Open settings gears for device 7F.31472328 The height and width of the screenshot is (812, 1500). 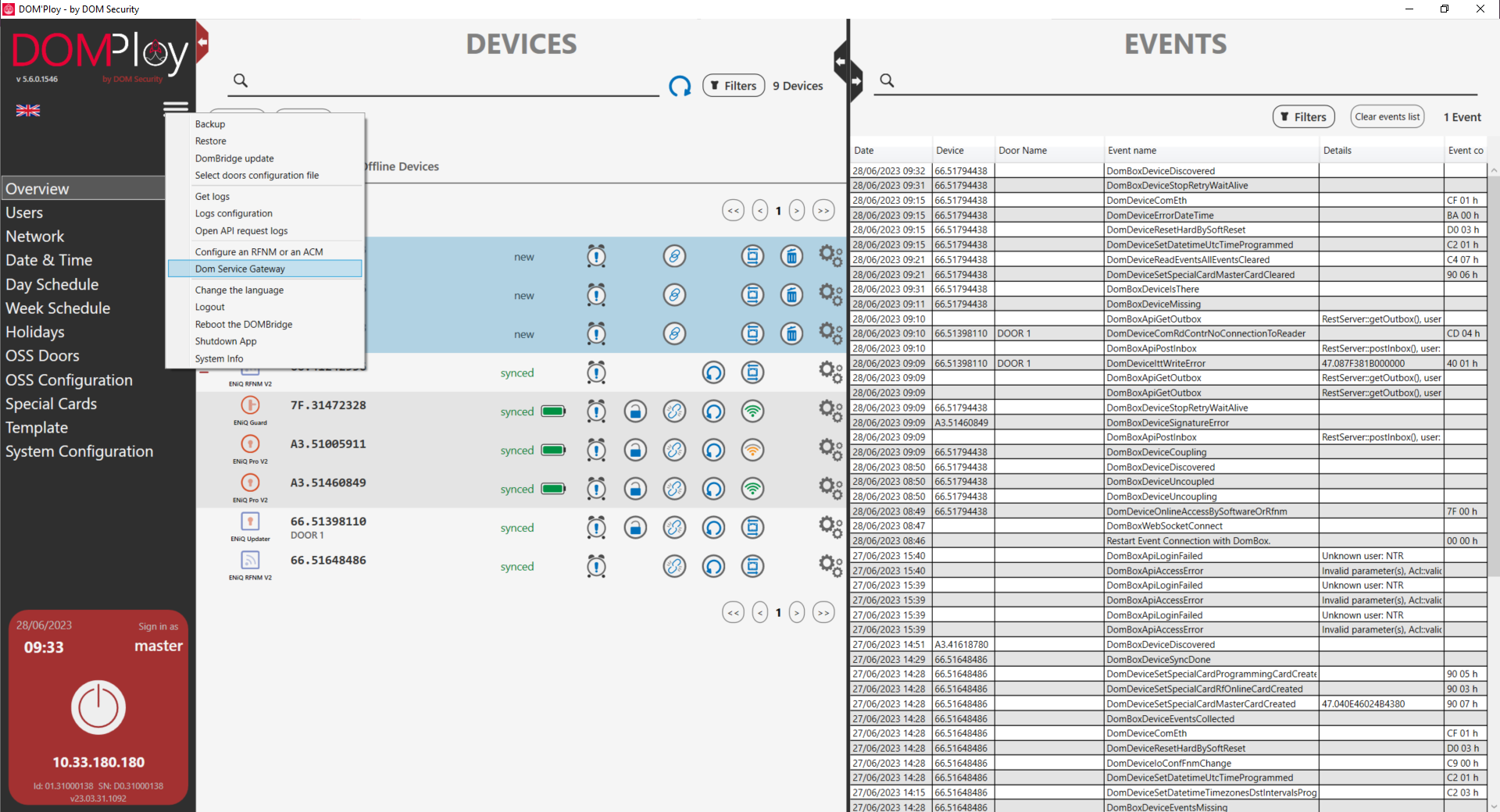[x=830, y=411]
